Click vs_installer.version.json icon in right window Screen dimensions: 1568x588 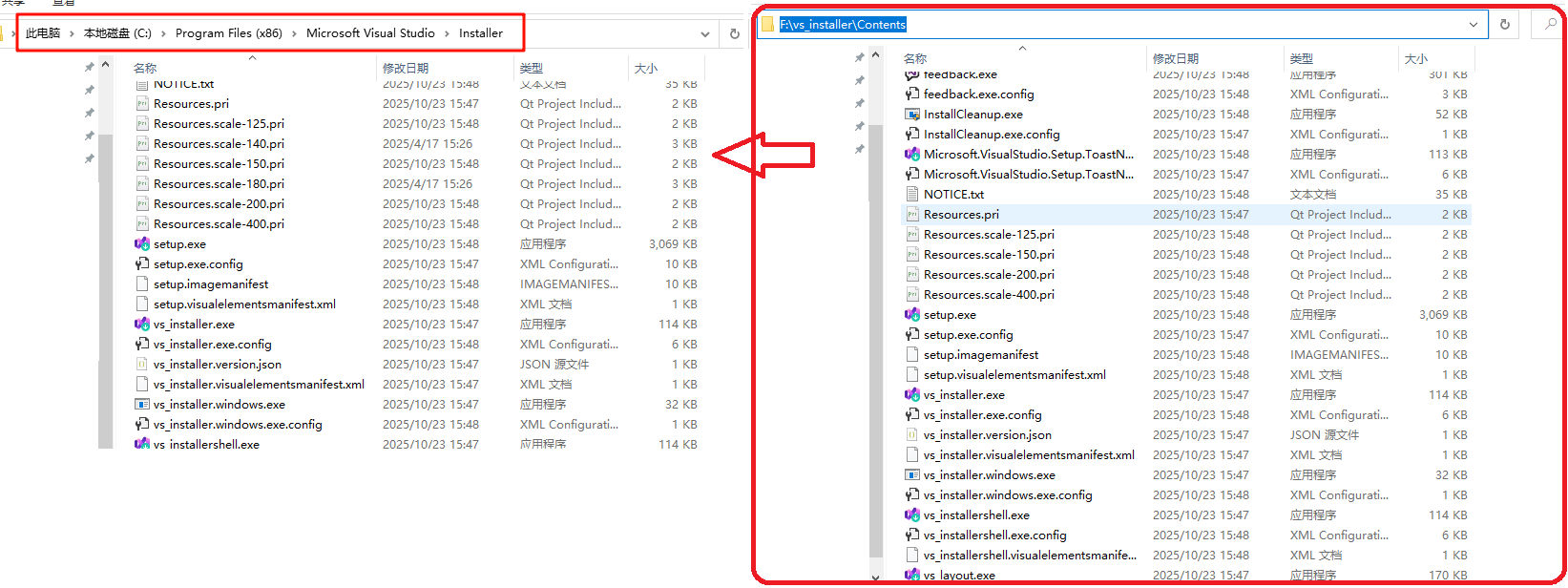tap(912, 435)
